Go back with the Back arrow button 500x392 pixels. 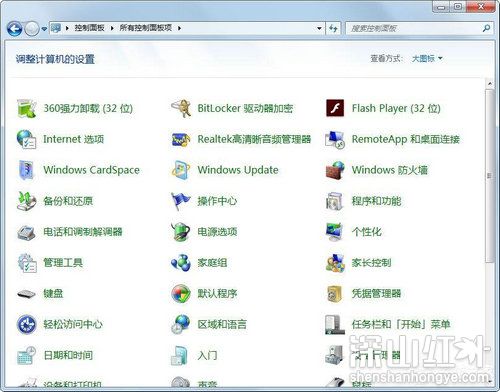click(x=15, y=29)
